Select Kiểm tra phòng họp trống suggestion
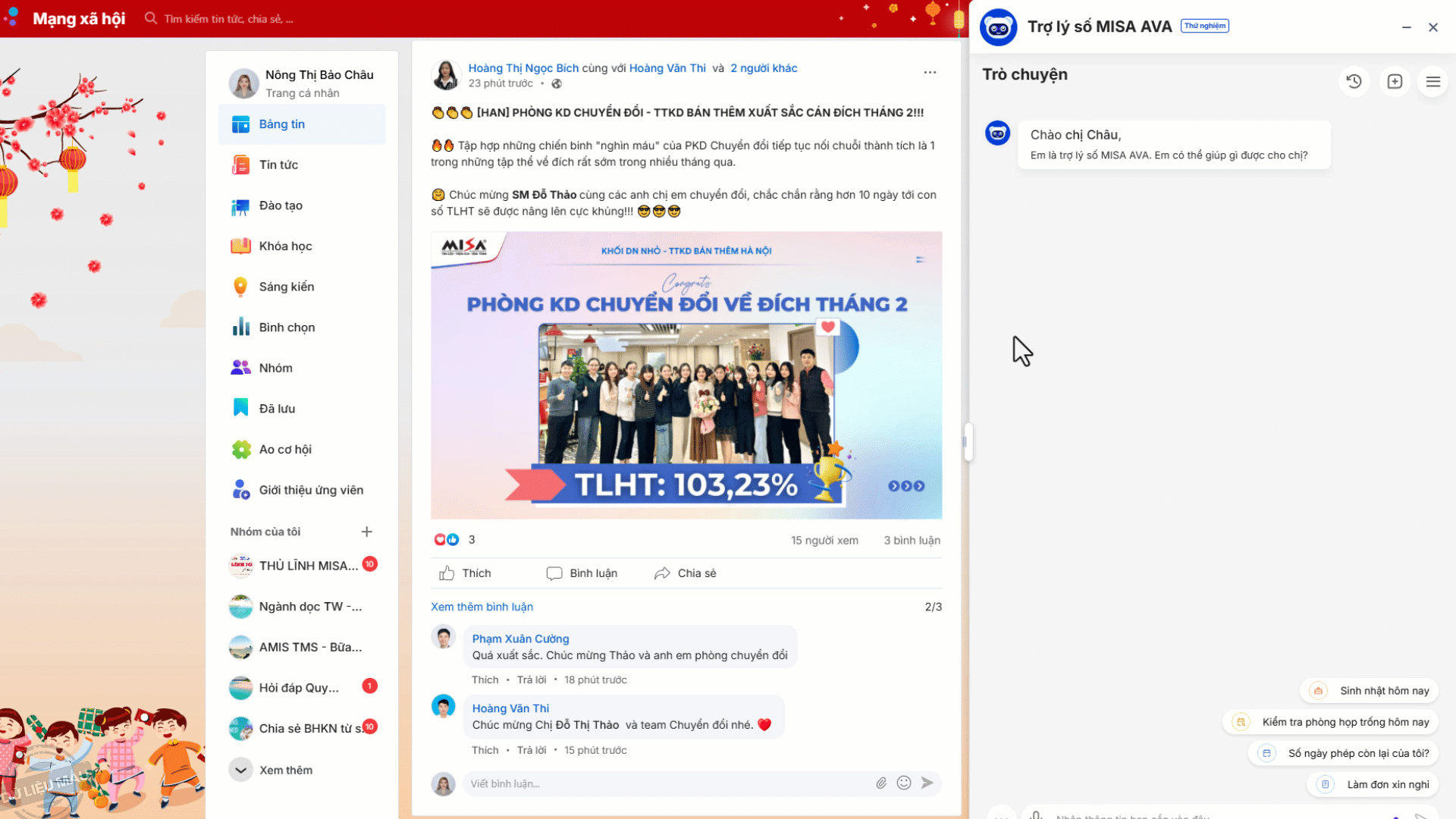The image size is (1456, 819). [1330, 722]
